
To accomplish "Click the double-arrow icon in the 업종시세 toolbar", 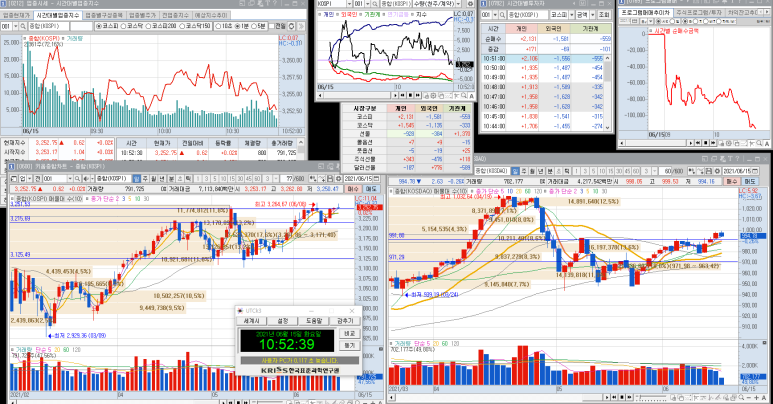I will click(301, 26).
